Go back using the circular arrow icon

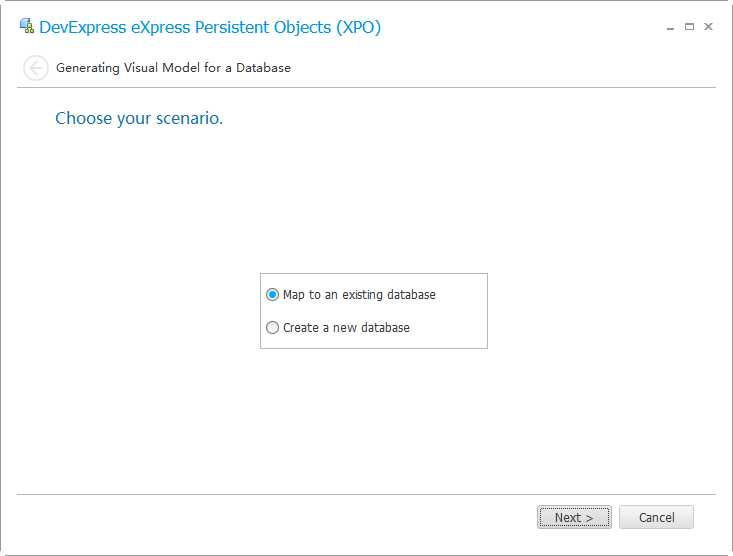[x=36, y=68]
